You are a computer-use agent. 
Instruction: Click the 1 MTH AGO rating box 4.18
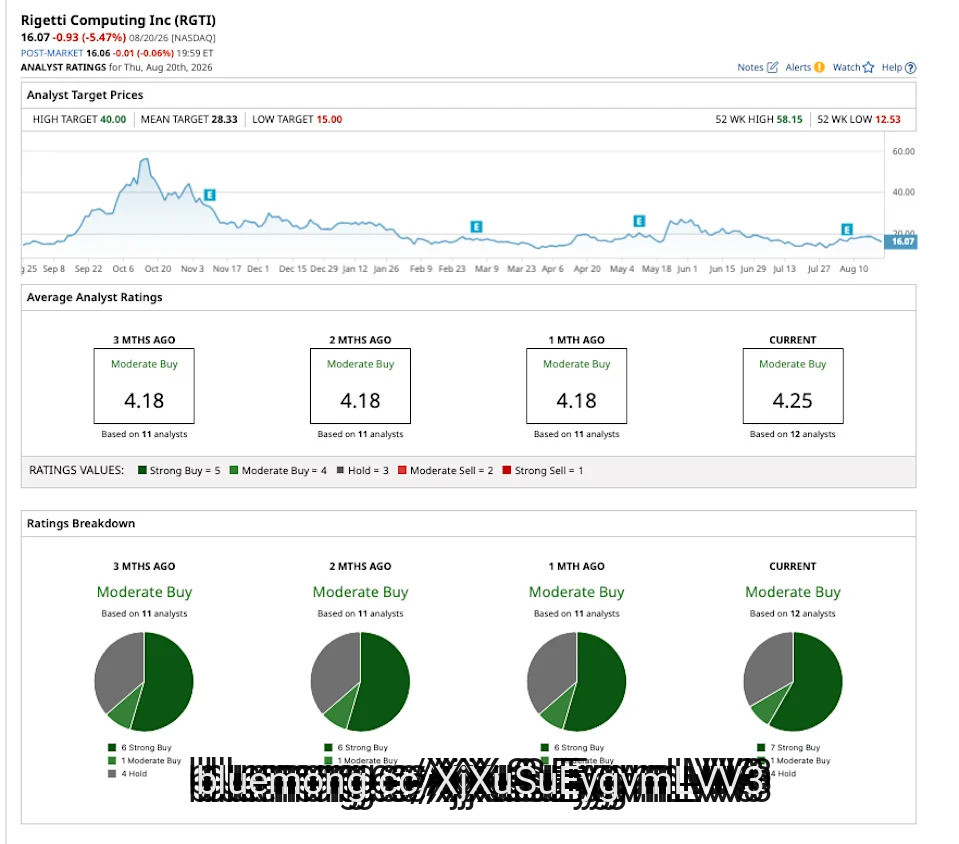coord(577,386)
